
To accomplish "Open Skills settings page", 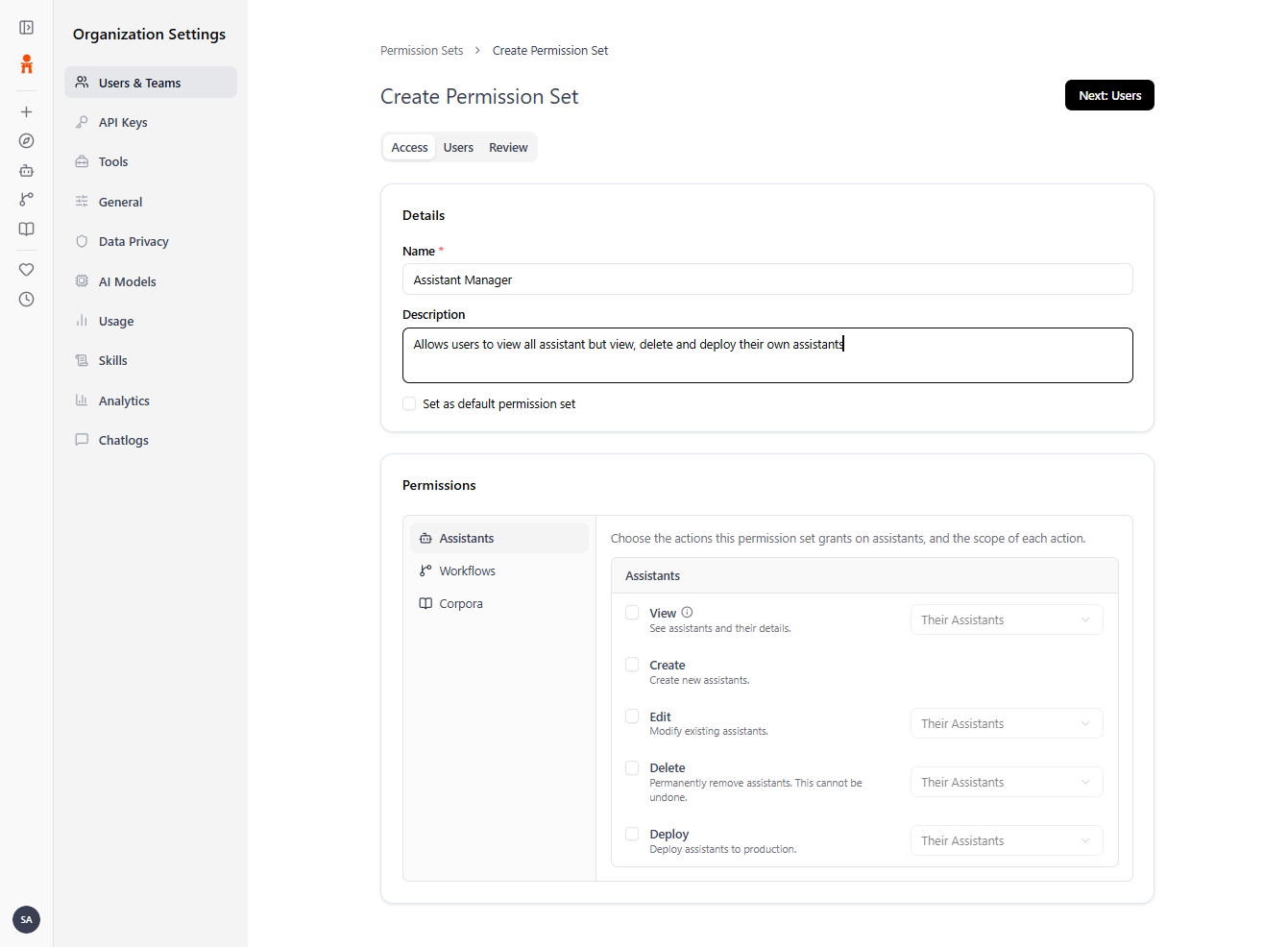I will pyautogui.click(x=151, y=360).
